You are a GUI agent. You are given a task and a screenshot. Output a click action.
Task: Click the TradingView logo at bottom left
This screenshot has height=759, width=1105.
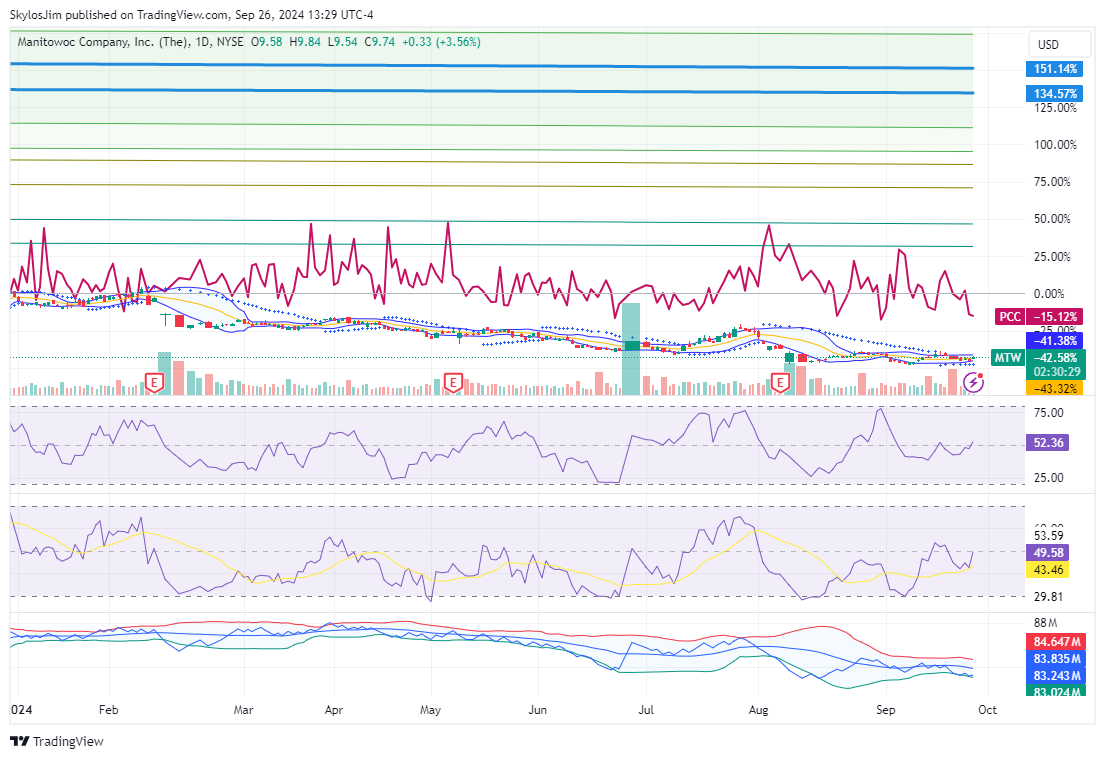pyautogui.click(x=56, y=741)
